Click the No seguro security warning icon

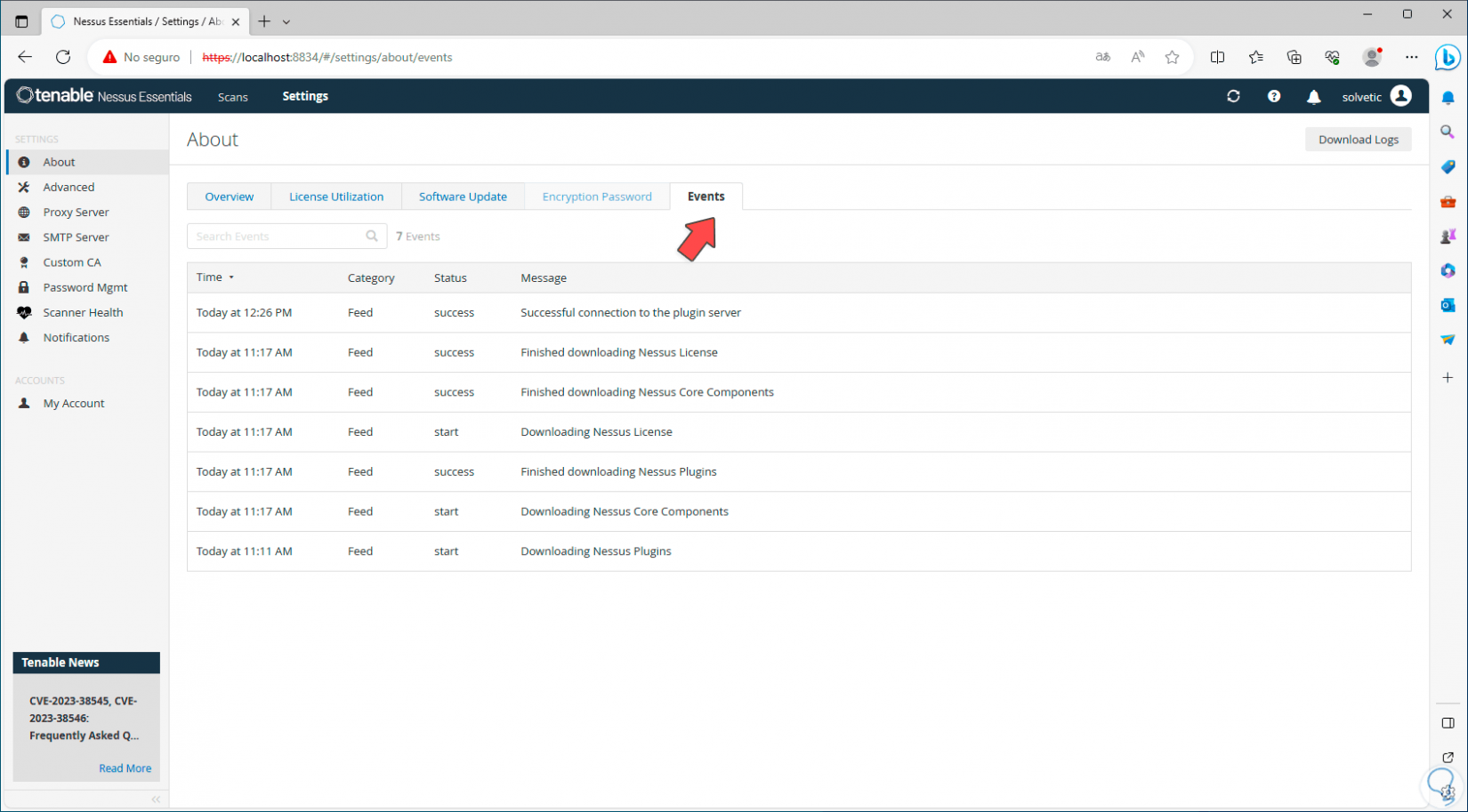coord(109,57)
